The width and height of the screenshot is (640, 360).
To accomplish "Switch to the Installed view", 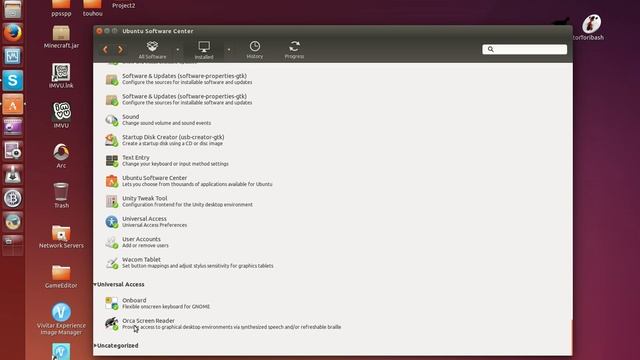I will 204,50.
